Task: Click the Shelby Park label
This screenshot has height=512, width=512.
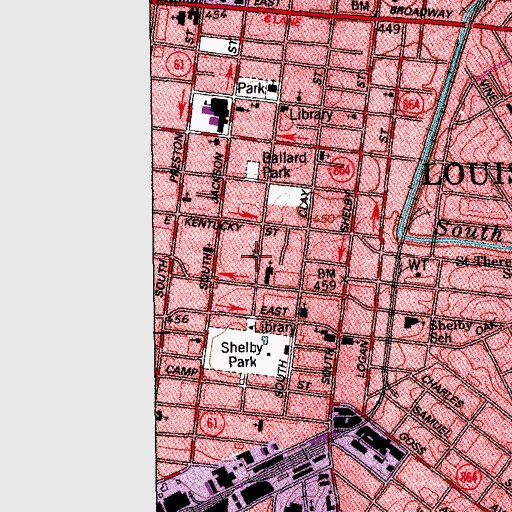Action: (242, 355)
